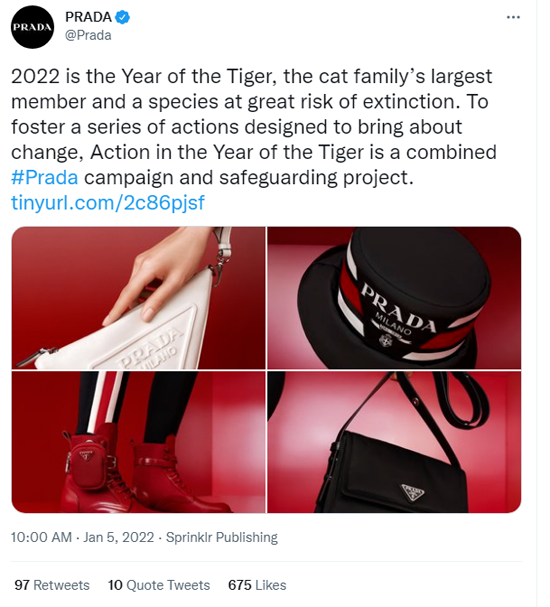Open the @Prada handle link
This screenshot has height=607, width=550.
(x=88, y=35)
